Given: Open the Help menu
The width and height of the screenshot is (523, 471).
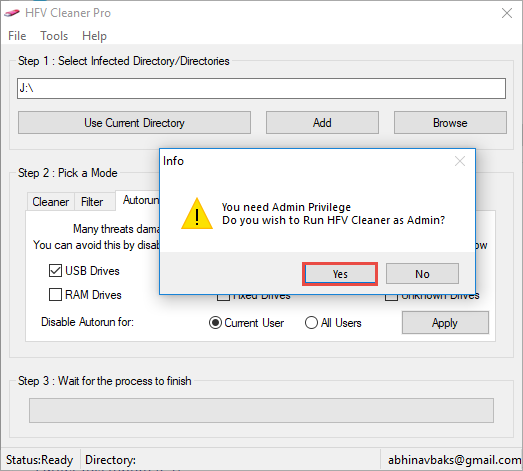Looking at the screenshot, I should 94,36.
